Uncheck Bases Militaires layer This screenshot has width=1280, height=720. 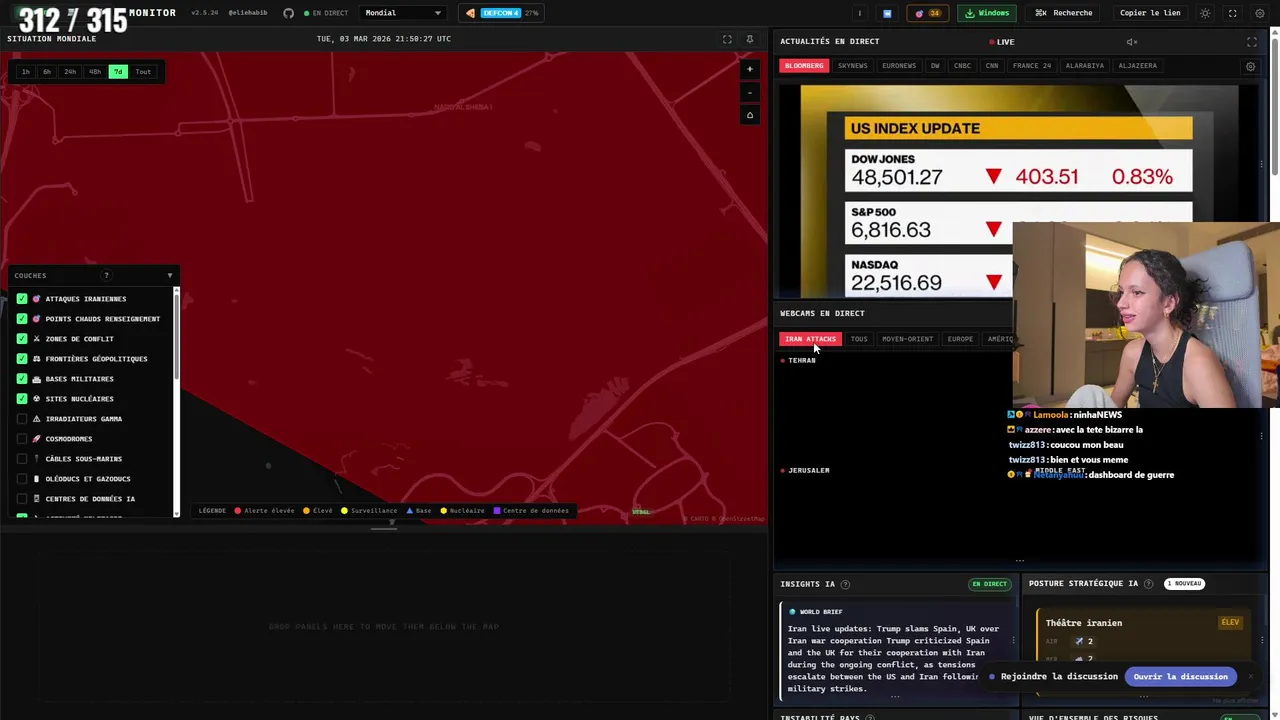[22, 379]
